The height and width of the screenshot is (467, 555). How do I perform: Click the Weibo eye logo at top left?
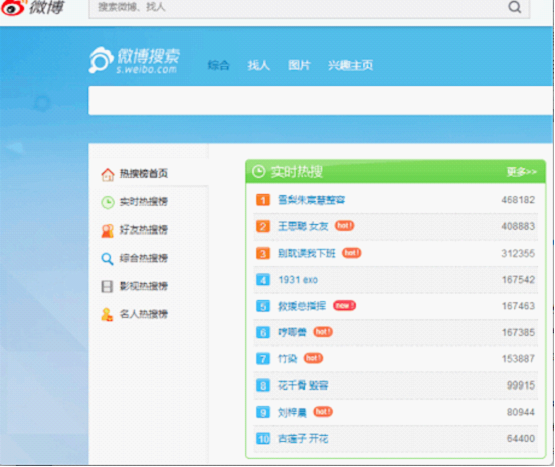tap(13, 7)
